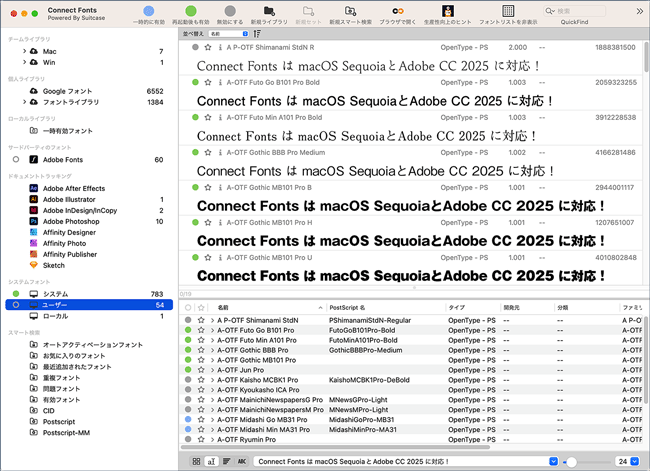Viewport: 650px width, 471px height.
Task: Select Adobe Photoshop in document tracking
Action: (x=71, y=221)
